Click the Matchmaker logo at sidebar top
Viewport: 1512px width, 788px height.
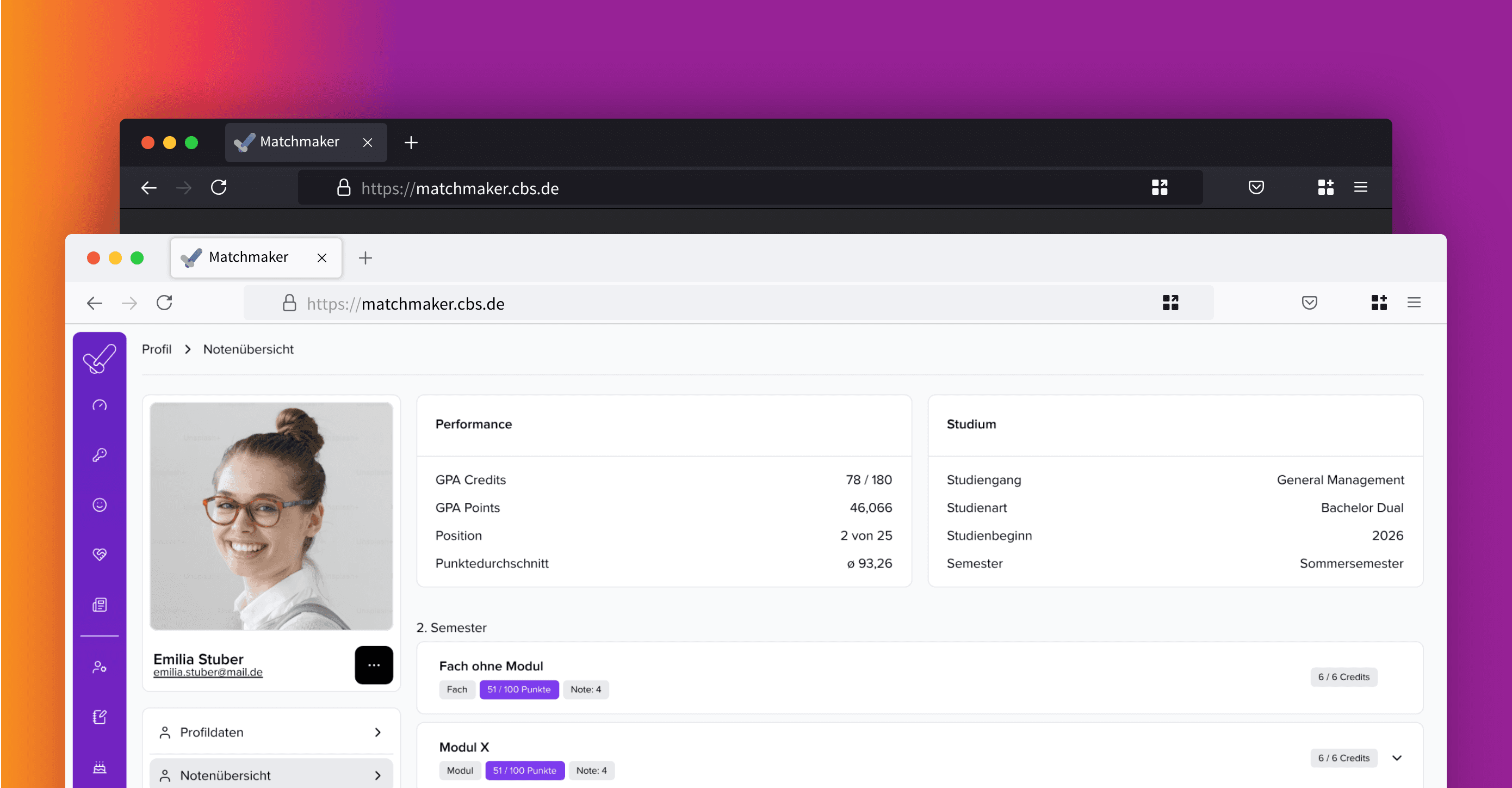tap(100, 358)
